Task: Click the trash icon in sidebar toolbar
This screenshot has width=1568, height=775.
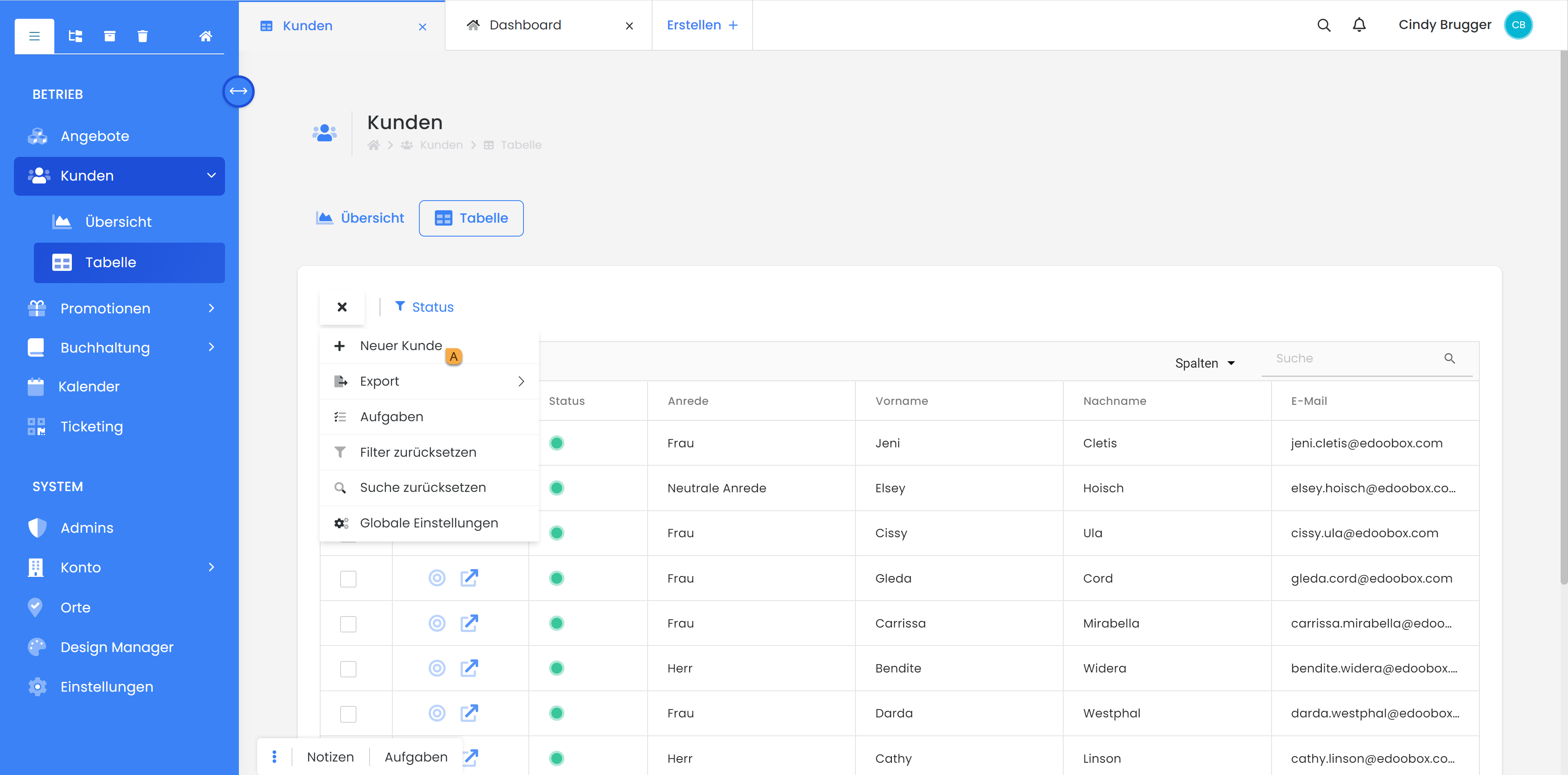Action: tap(143, 36)
